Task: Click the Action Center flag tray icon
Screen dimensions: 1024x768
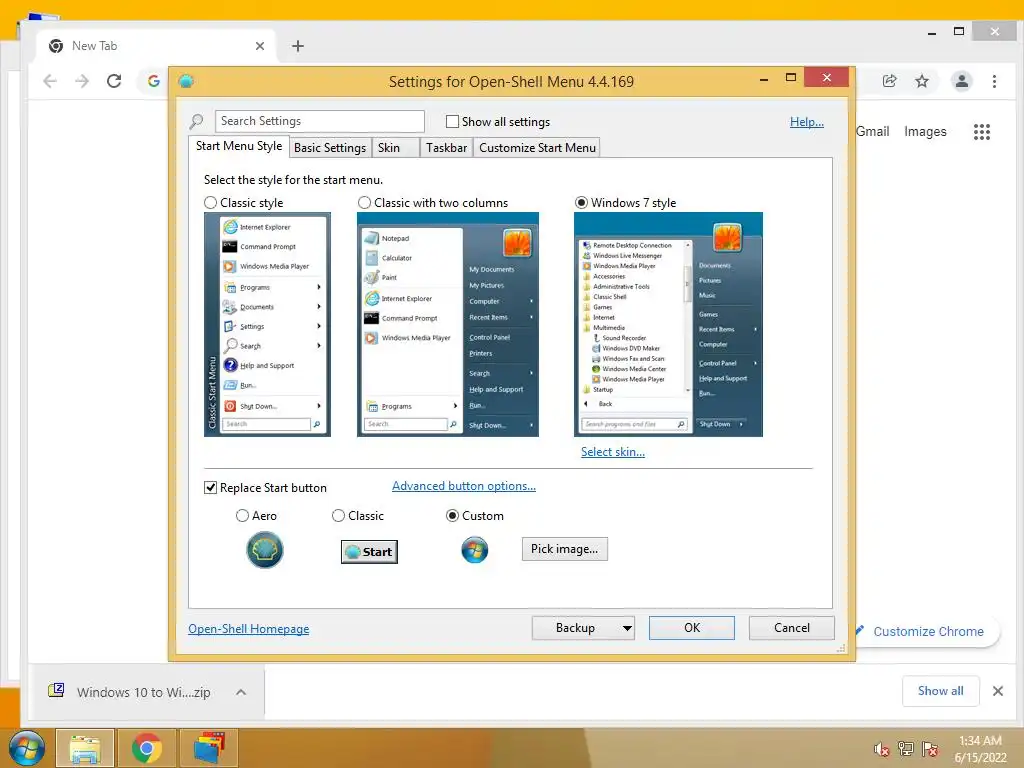Action: pos(930,749)
